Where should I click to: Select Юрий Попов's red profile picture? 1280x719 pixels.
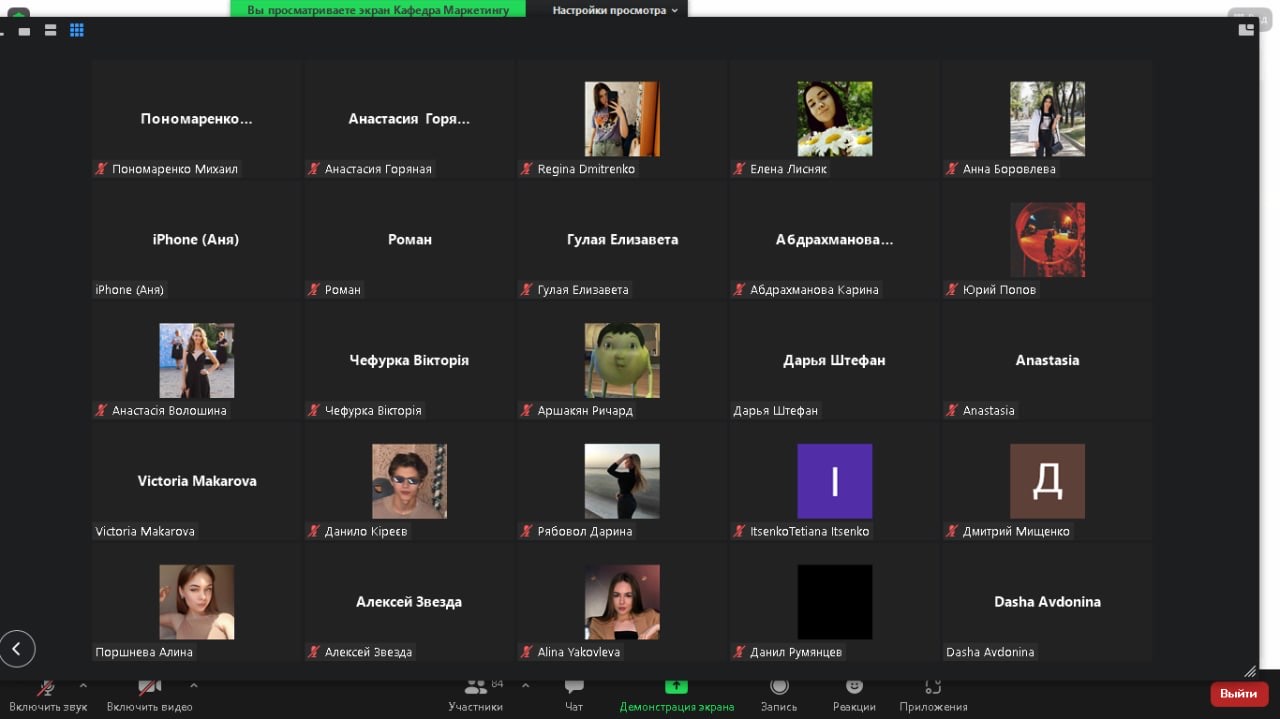1048,240
